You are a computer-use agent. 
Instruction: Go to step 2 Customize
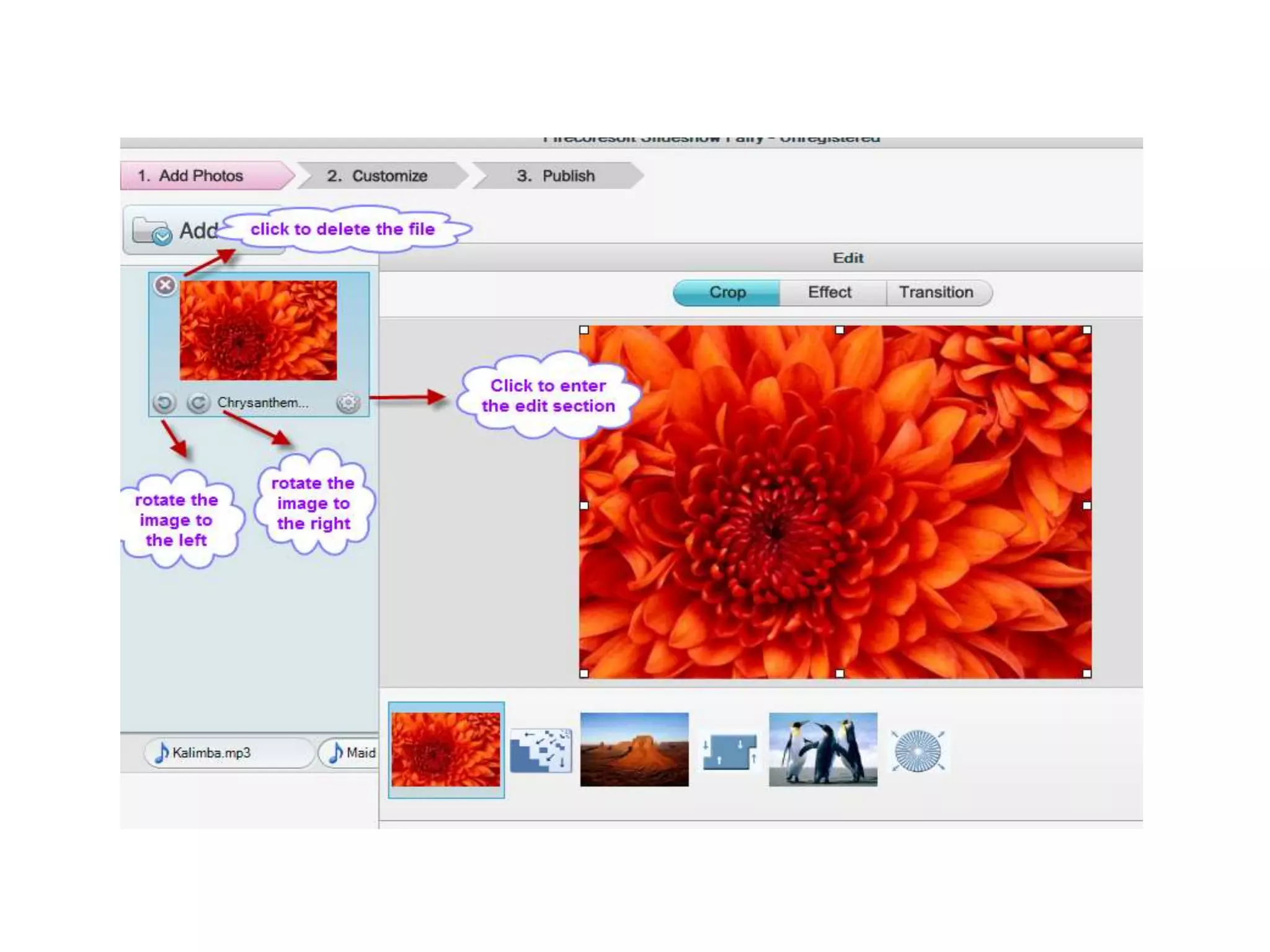click(378, 176)
